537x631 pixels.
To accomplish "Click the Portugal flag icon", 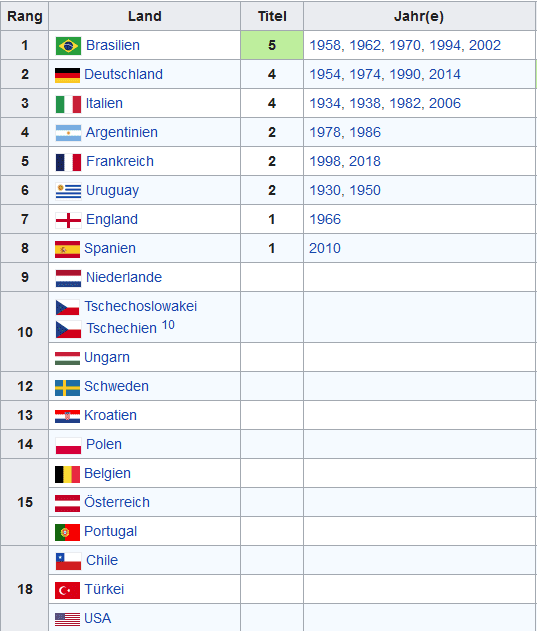I will click(x=67, y=532).
